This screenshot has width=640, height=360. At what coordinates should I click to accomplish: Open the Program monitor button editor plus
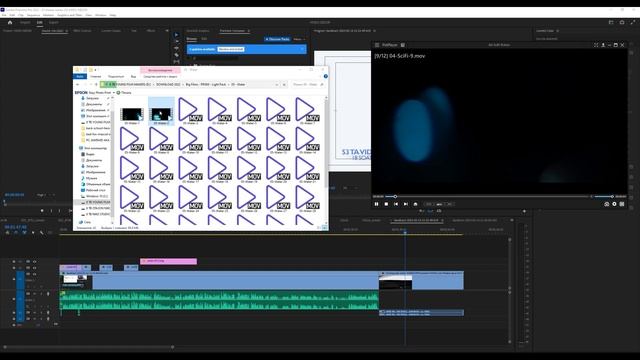pos(524,211)
